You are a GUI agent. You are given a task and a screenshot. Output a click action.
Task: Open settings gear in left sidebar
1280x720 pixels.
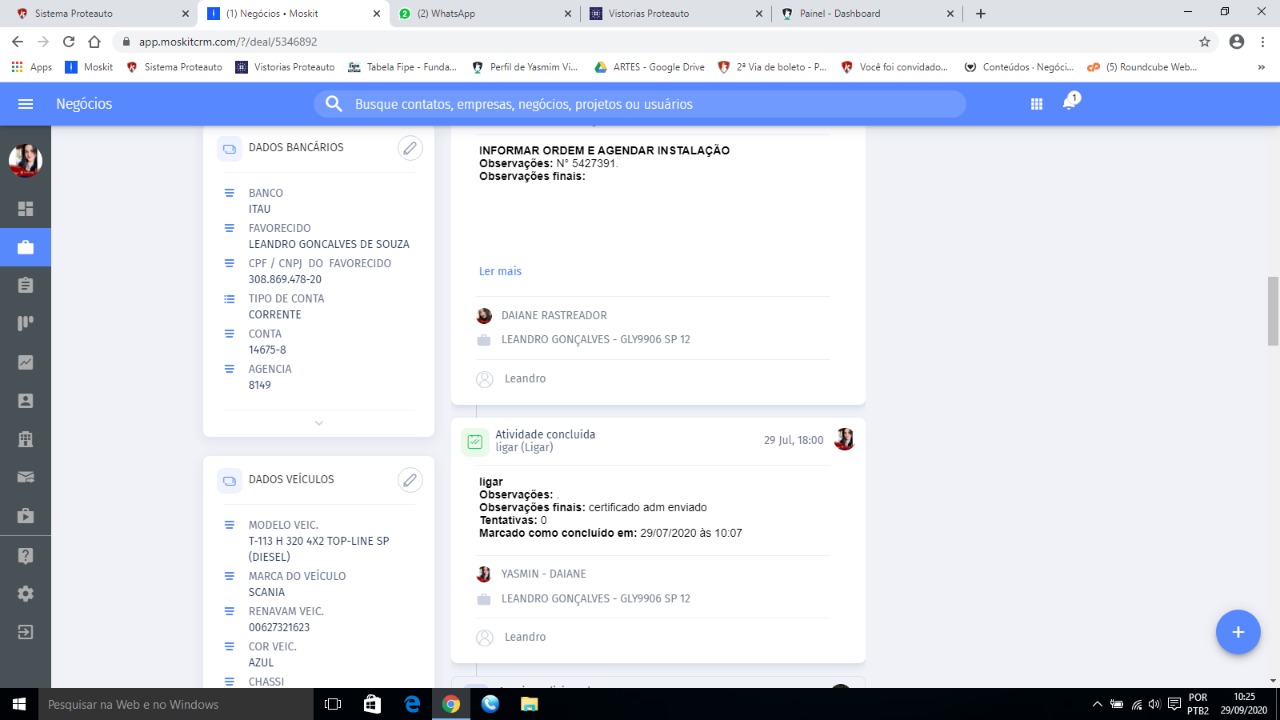(26, 593)
